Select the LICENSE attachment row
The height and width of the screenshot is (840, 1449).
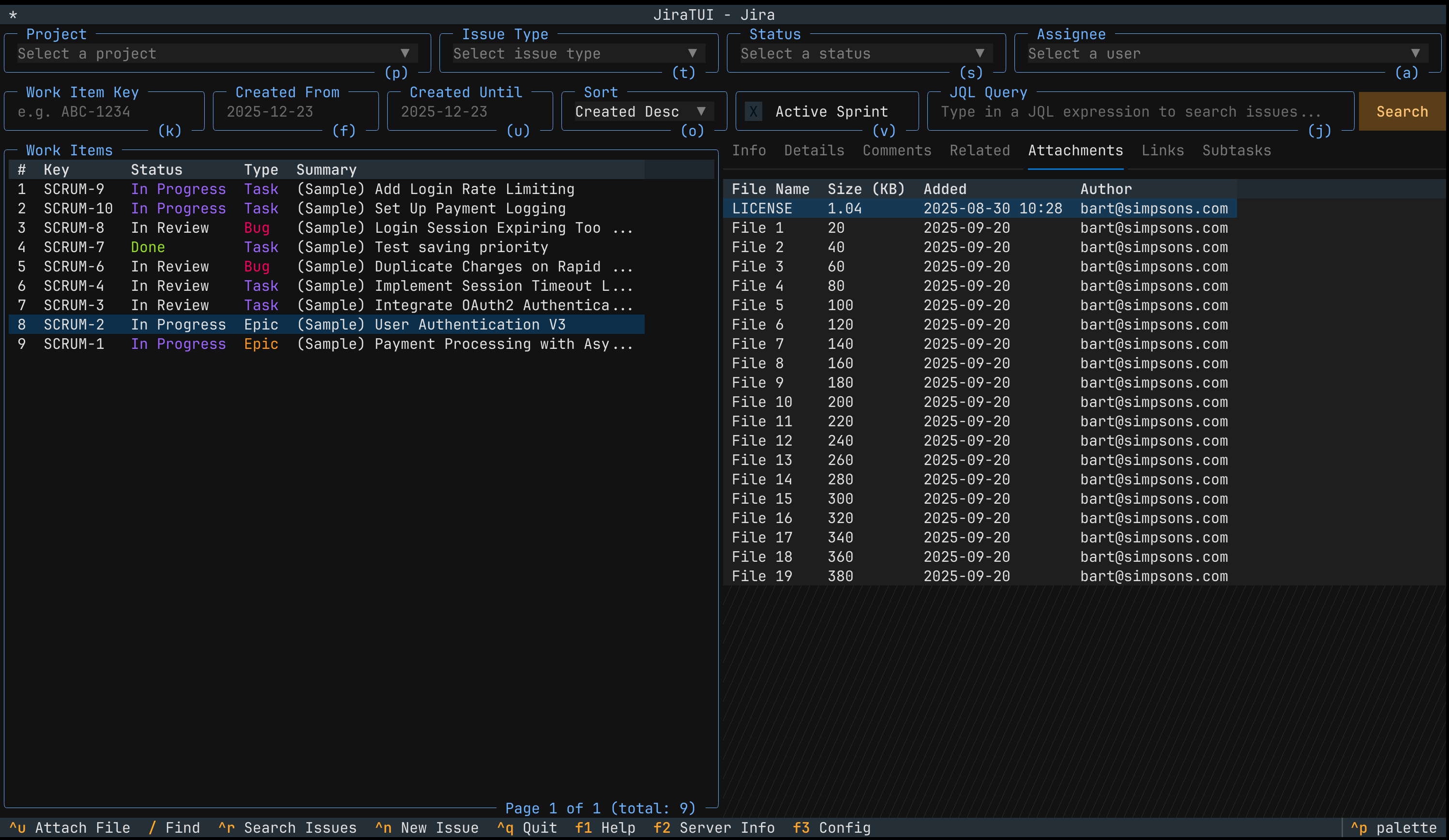[980, 209]
